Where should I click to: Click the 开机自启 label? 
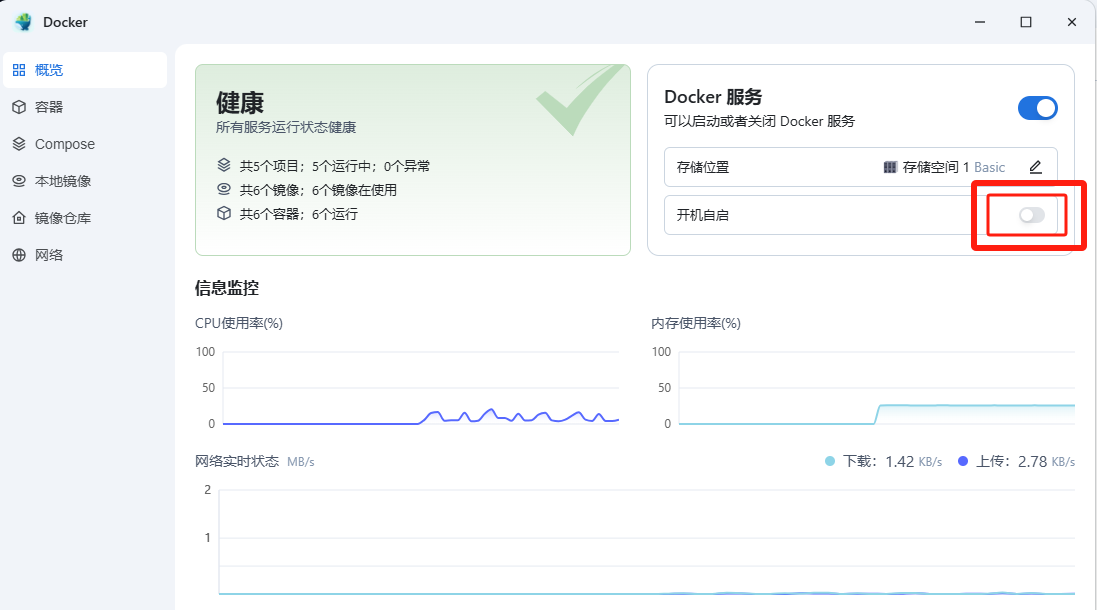[702, 215]
